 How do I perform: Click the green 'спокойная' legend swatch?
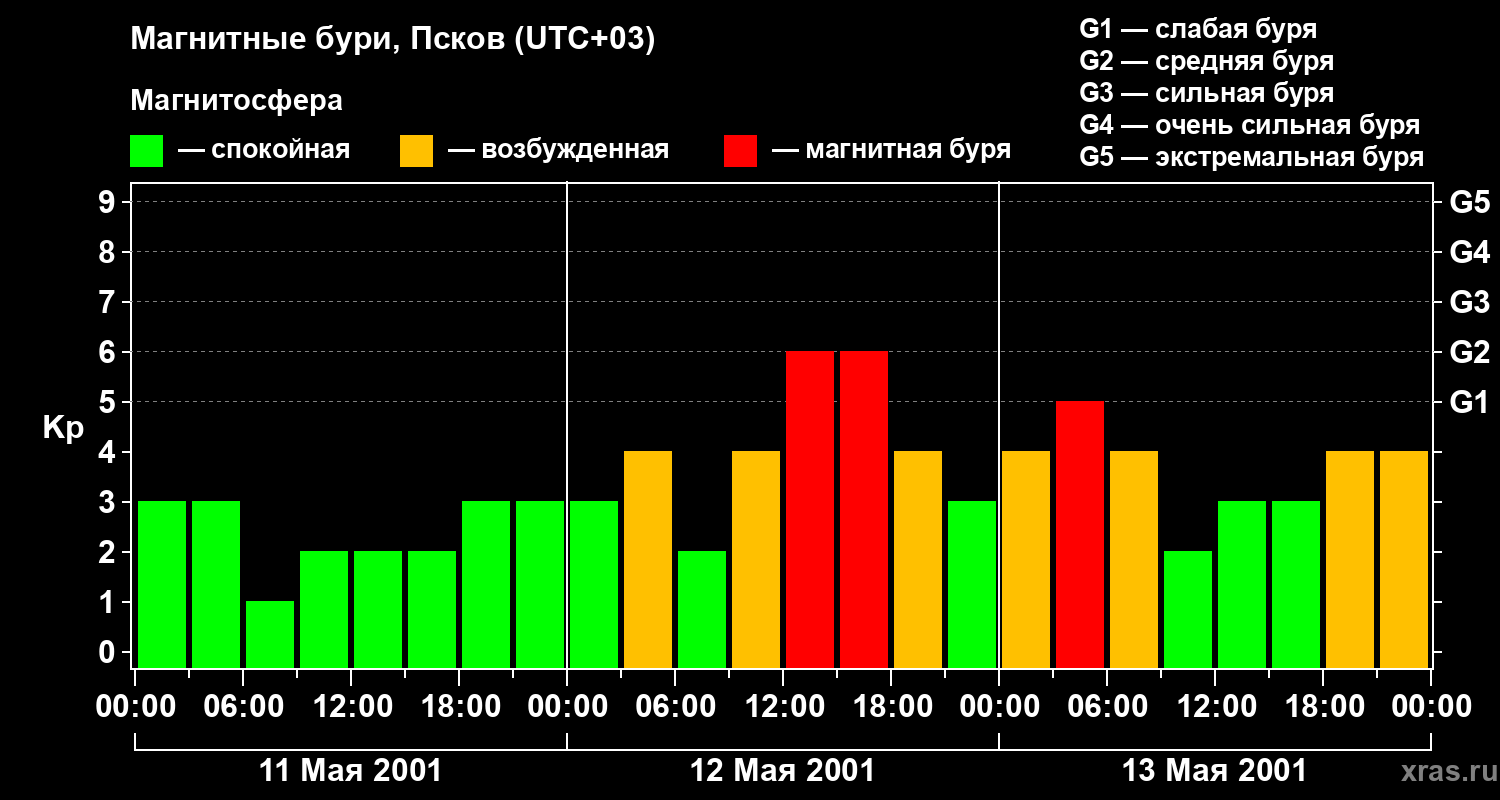coord(146,150)
